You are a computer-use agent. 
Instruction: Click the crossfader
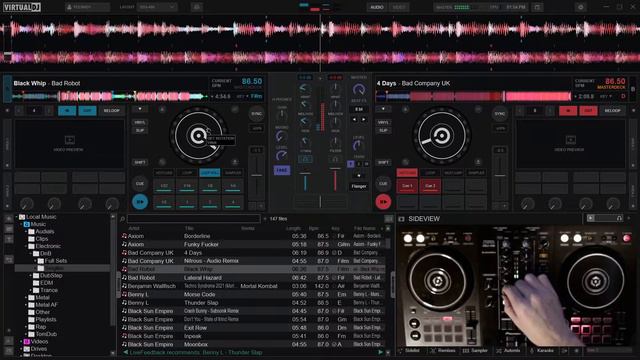tap(320, 201)
